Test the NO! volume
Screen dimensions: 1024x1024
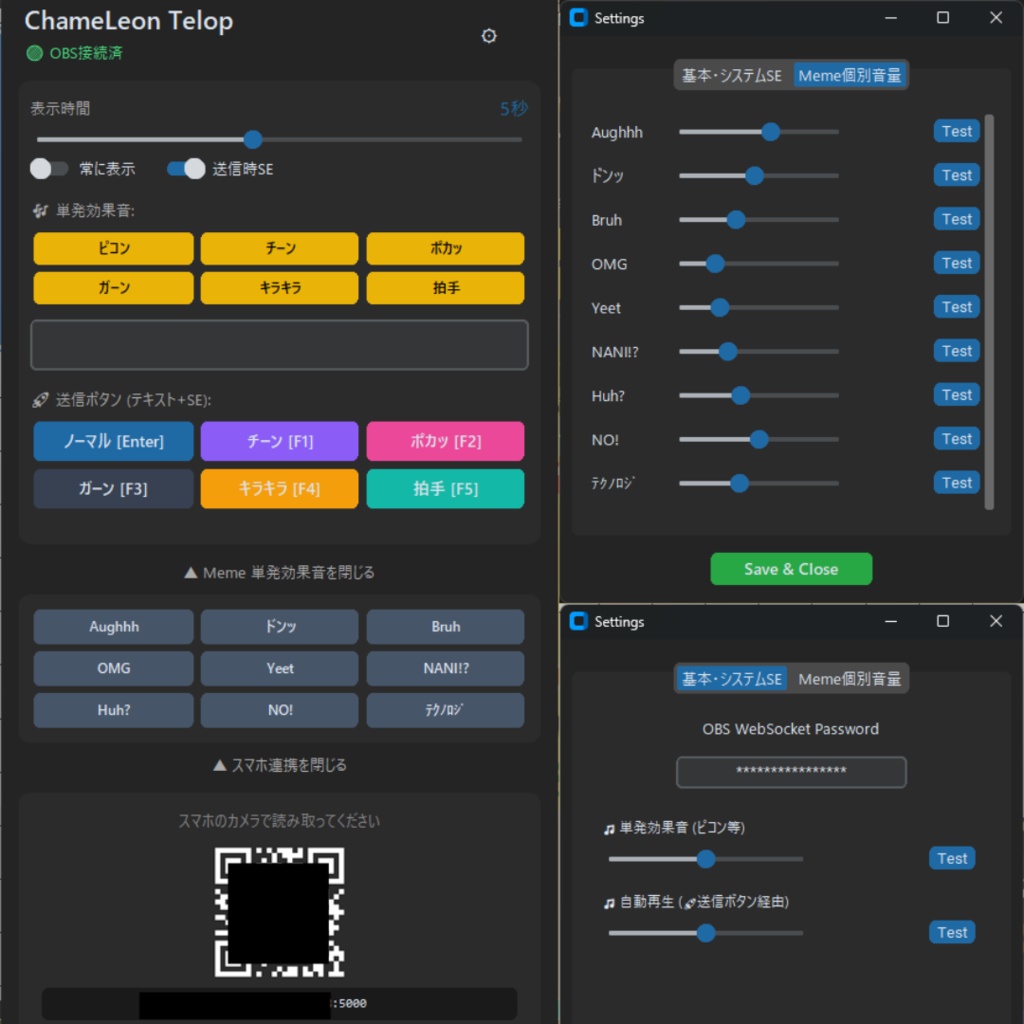(x=956, y=439)
